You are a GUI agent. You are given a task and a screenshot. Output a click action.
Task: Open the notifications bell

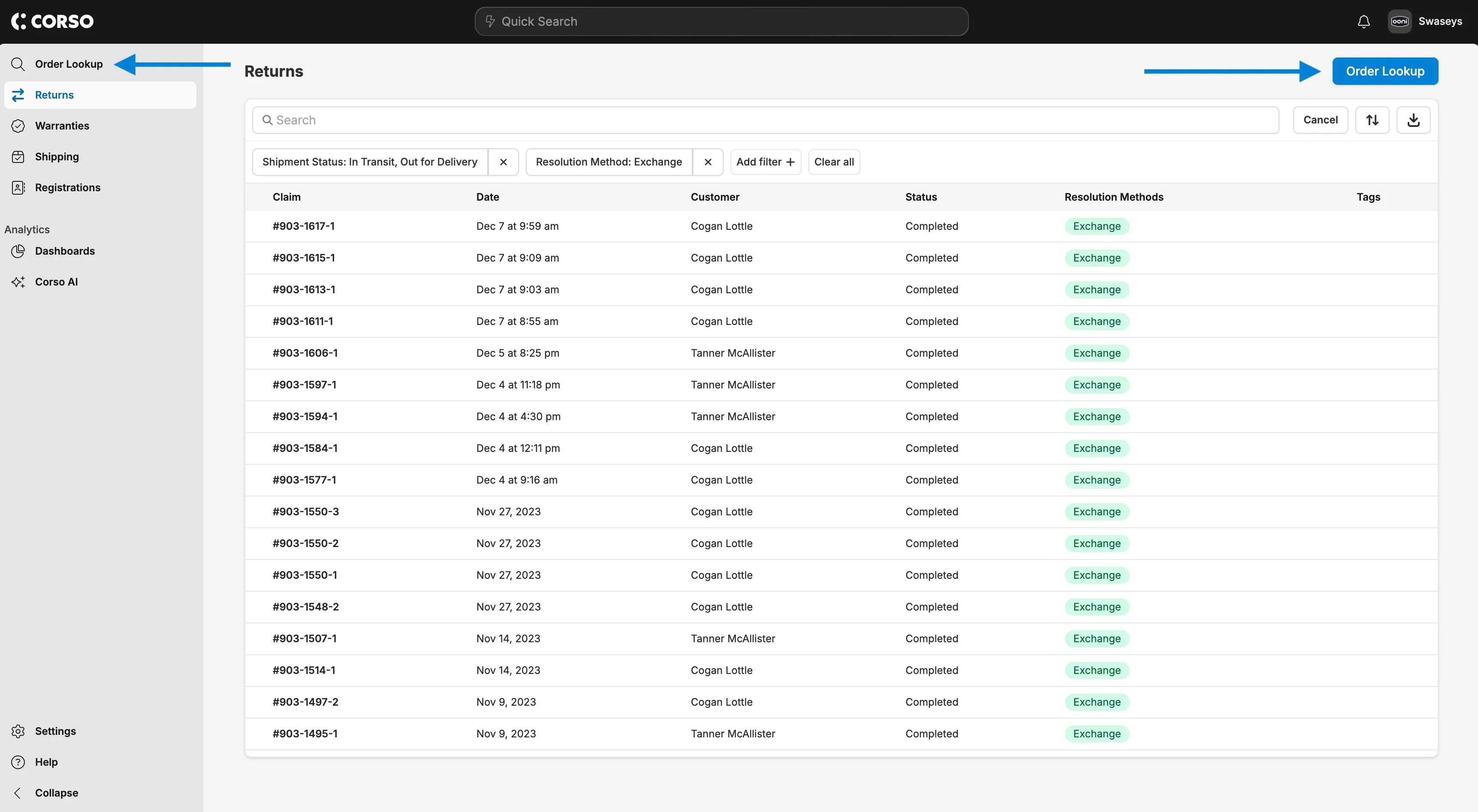(1364, 21)
